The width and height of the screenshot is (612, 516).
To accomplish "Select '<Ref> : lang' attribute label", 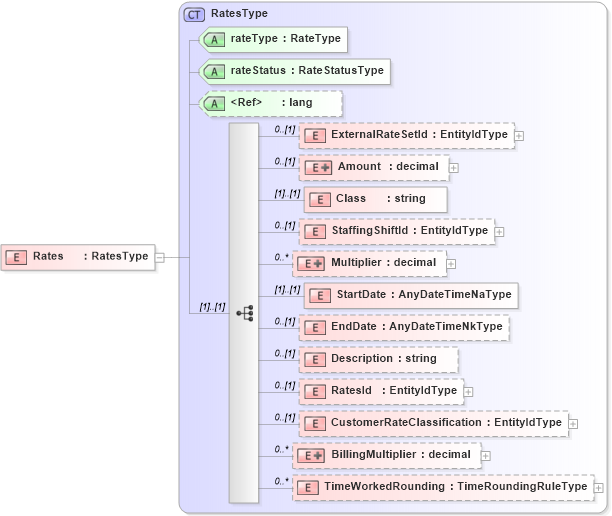I will (x=271, y=102).
